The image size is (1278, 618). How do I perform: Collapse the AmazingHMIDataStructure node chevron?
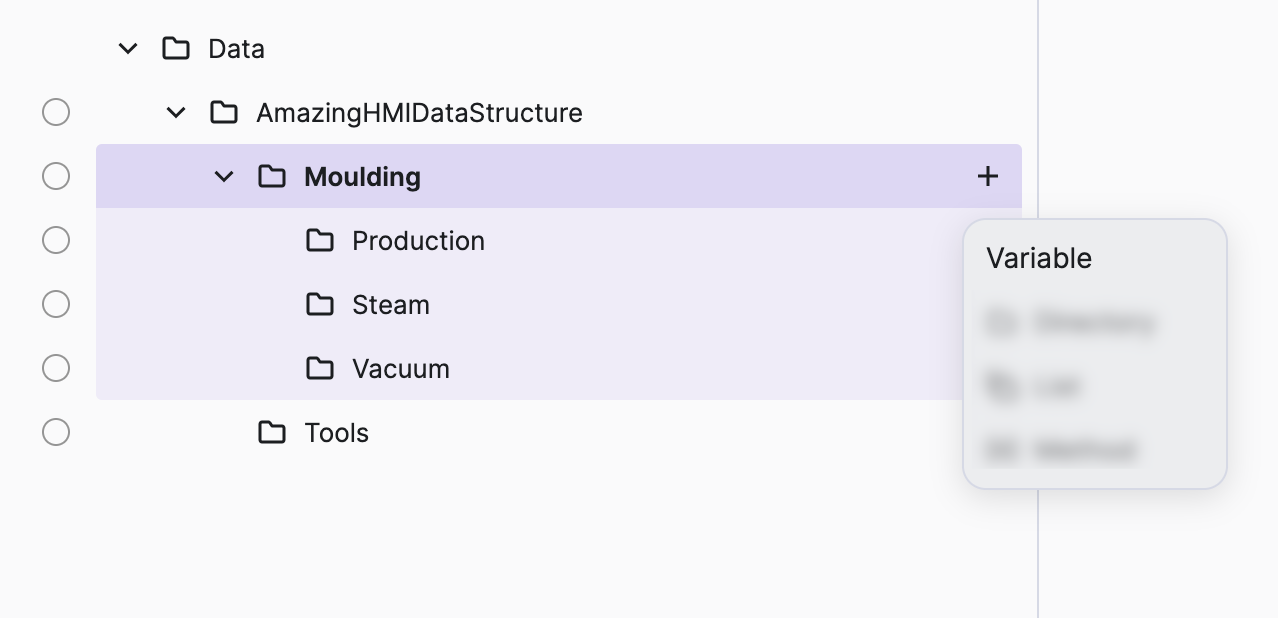click(176, 113)
